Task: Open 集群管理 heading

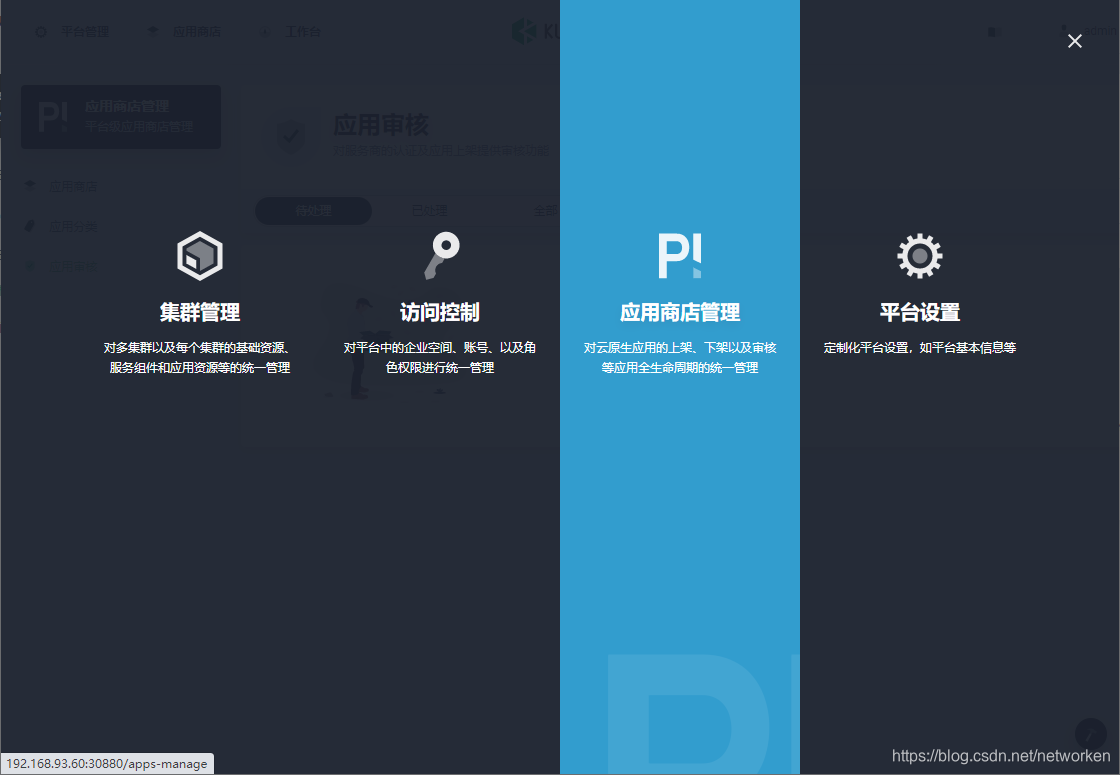Action: coord(200,312)
